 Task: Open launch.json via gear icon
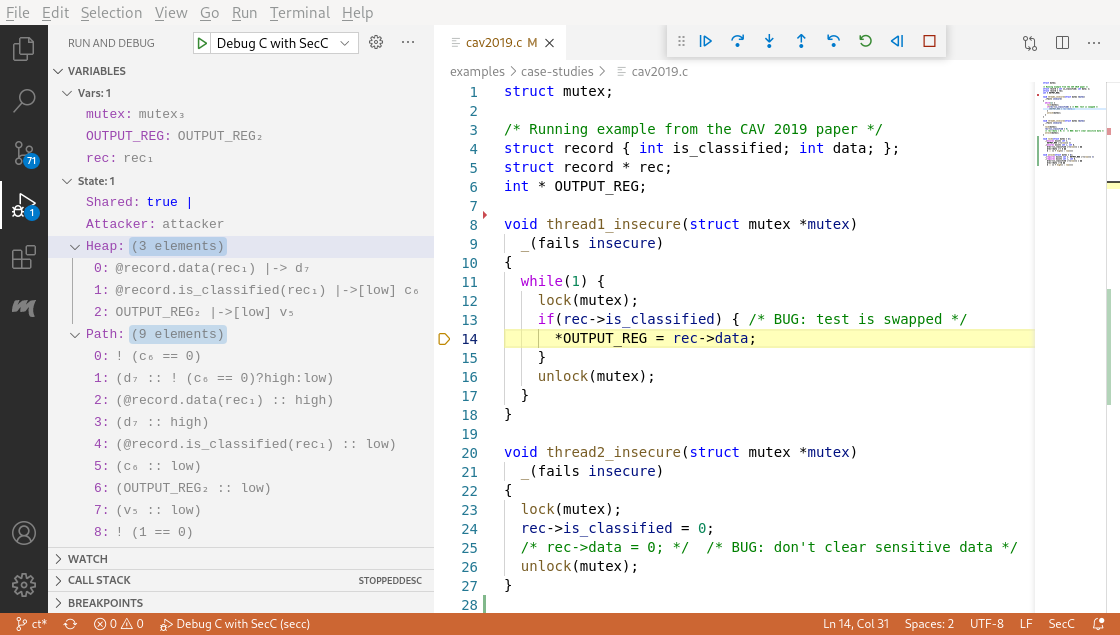pyautogui.click(x=376, y=42)
